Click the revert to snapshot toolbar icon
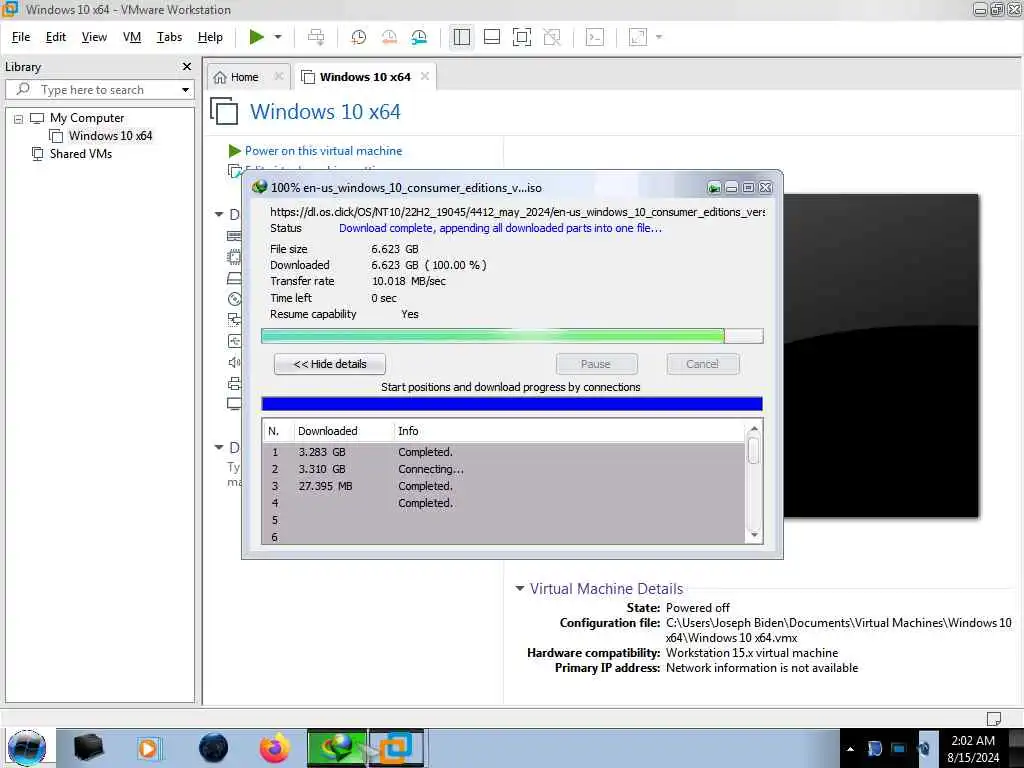Viewport: 1024px width, 768px height. pos(389,37)
